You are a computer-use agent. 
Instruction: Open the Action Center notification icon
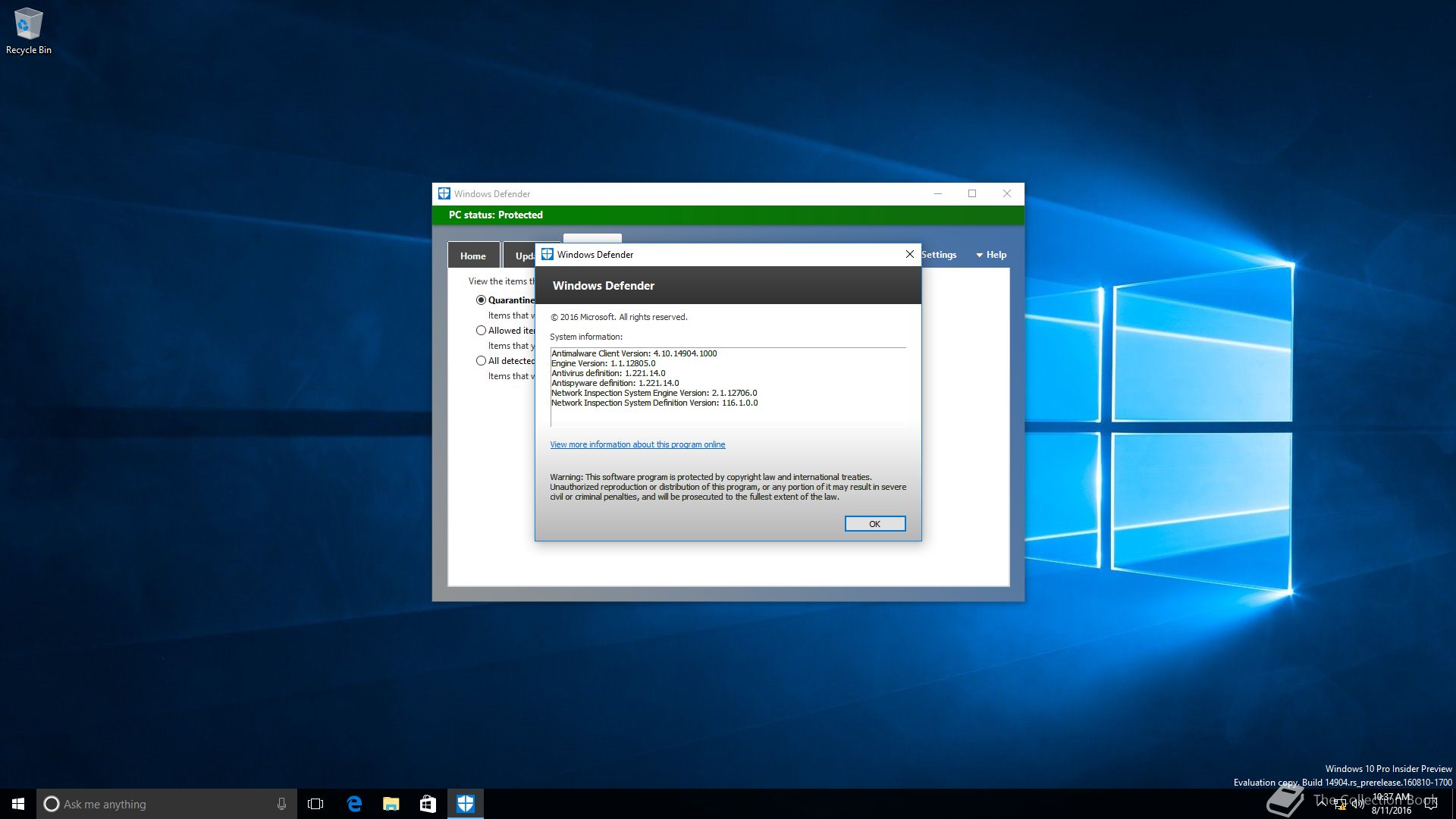click(x=1431, y=805)
